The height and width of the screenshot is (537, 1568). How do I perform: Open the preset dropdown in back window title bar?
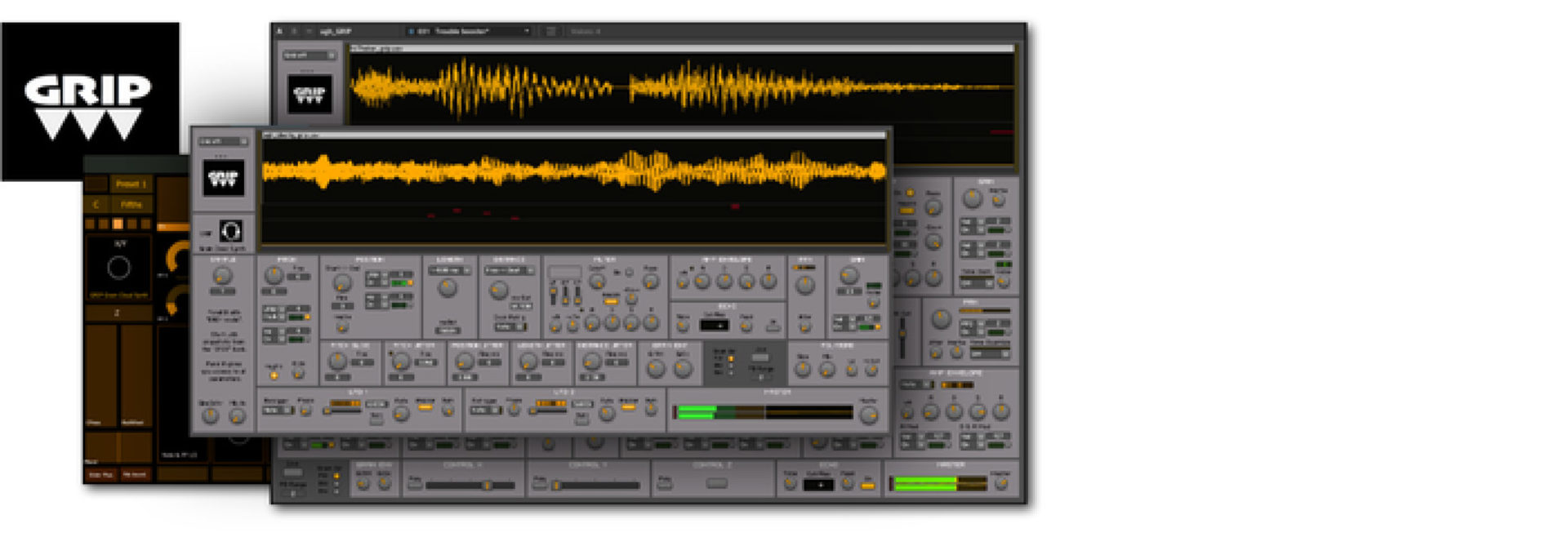469,32
